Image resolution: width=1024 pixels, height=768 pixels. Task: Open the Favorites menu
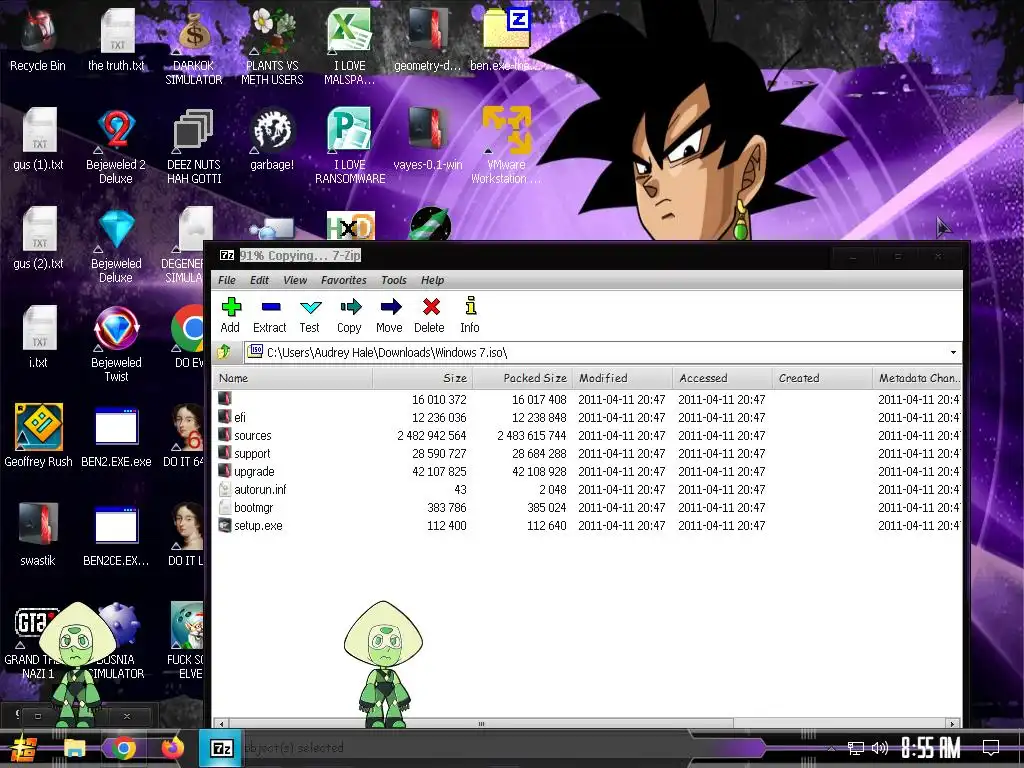coord(344,280)
